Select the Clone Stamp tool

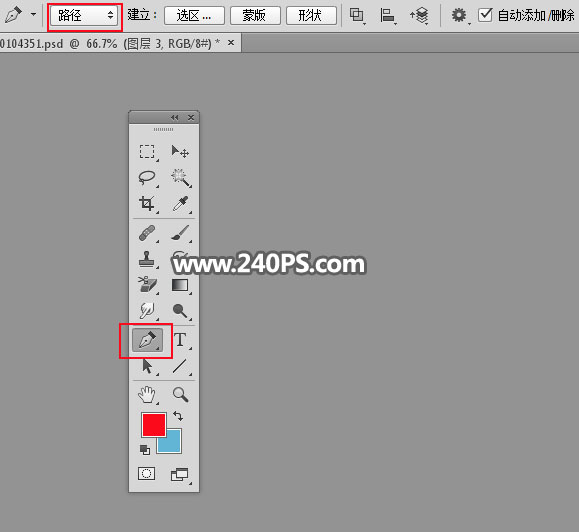[x=147, y=259]
